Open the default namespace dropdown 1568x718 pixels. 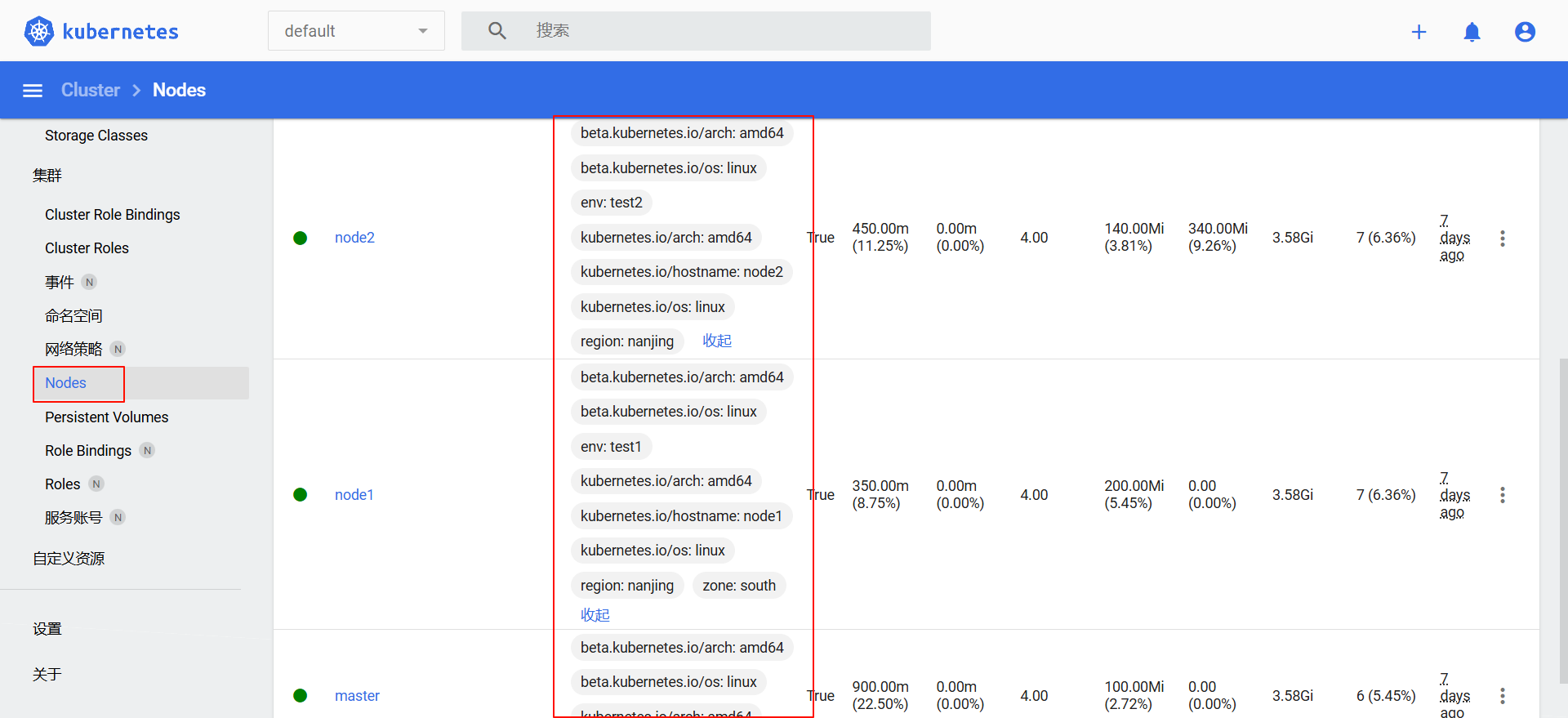[356, 31]
